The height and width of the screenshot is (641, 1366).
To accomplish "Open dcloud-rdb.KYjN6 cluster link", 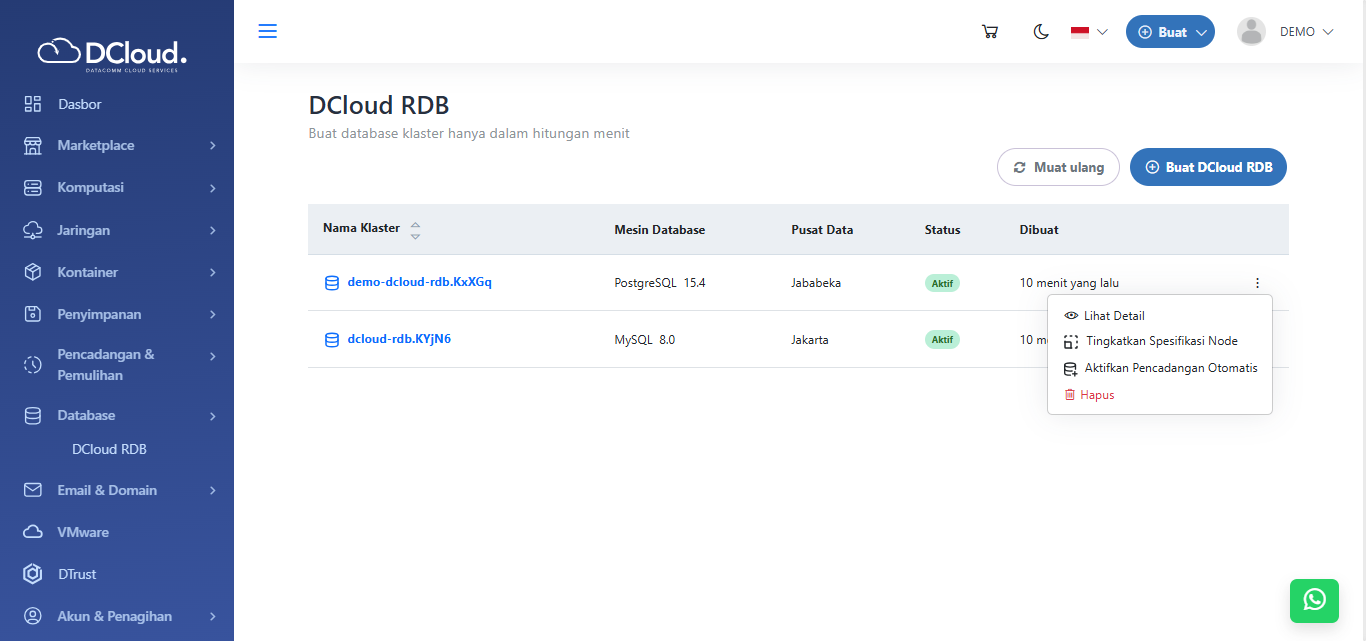I will 398,339.
